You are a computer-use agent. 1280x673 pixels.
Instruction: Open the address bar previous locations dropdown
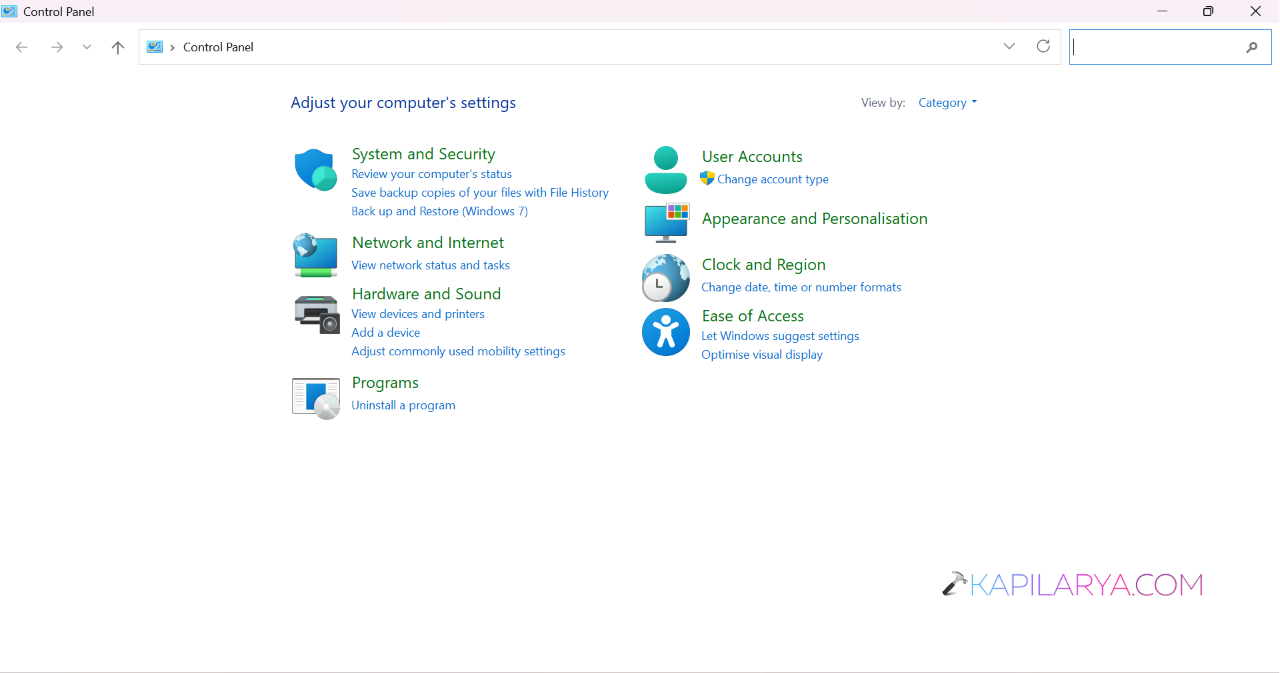tap(1009, 46)
